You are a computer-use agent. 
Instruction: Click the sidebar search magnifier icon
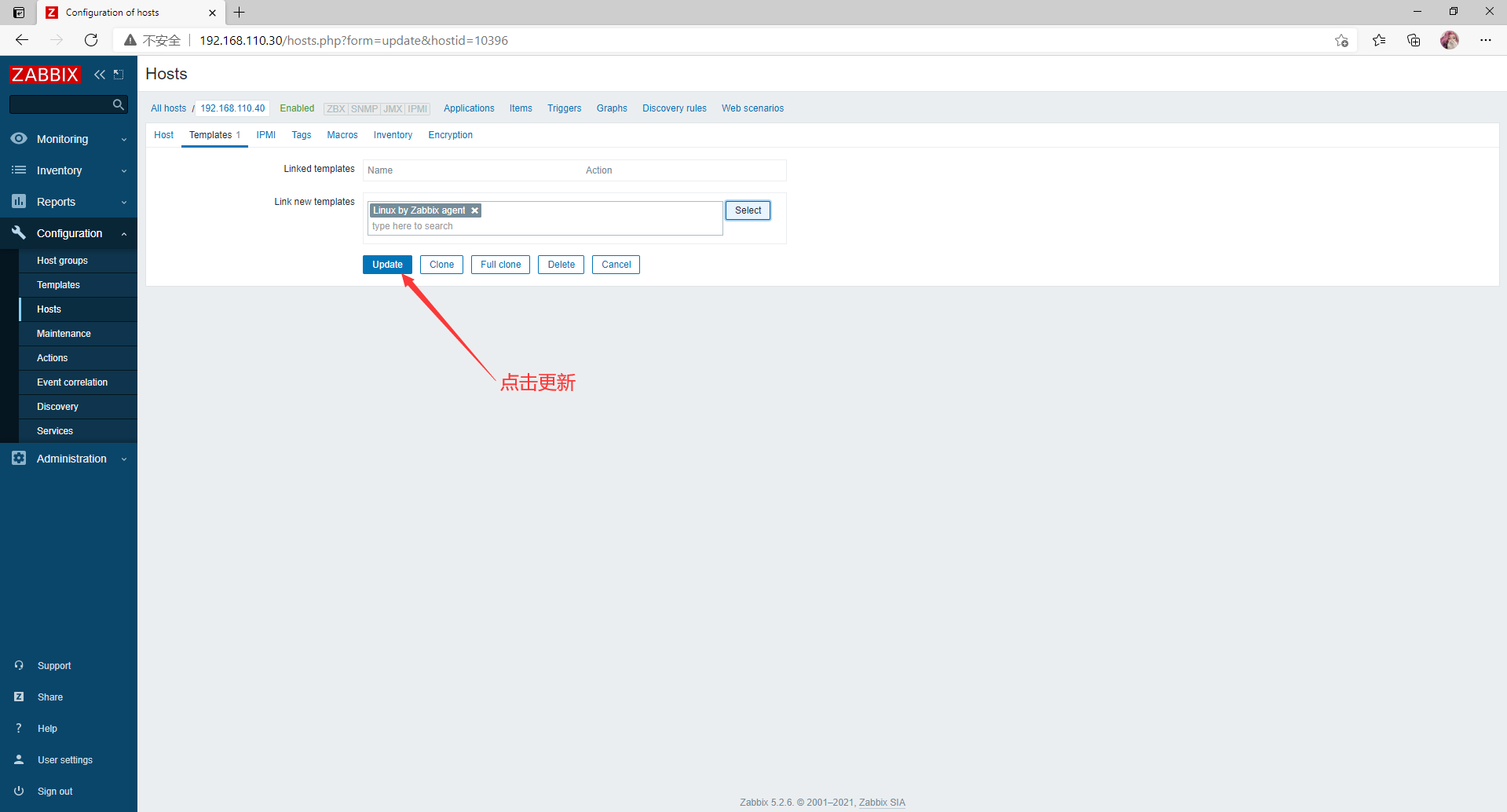point(119,104)
